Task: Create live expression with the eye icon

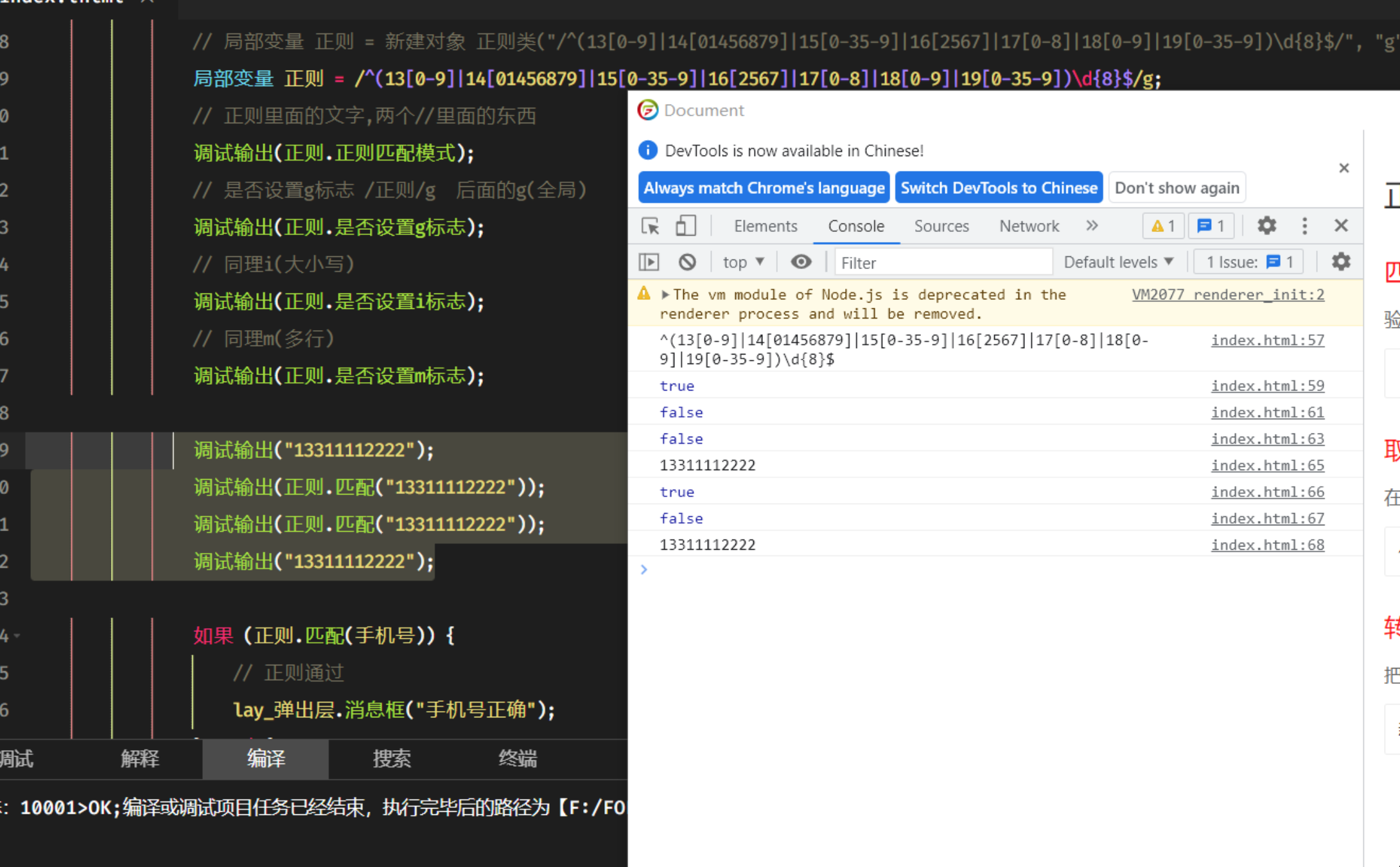Action: click(801, 262)
